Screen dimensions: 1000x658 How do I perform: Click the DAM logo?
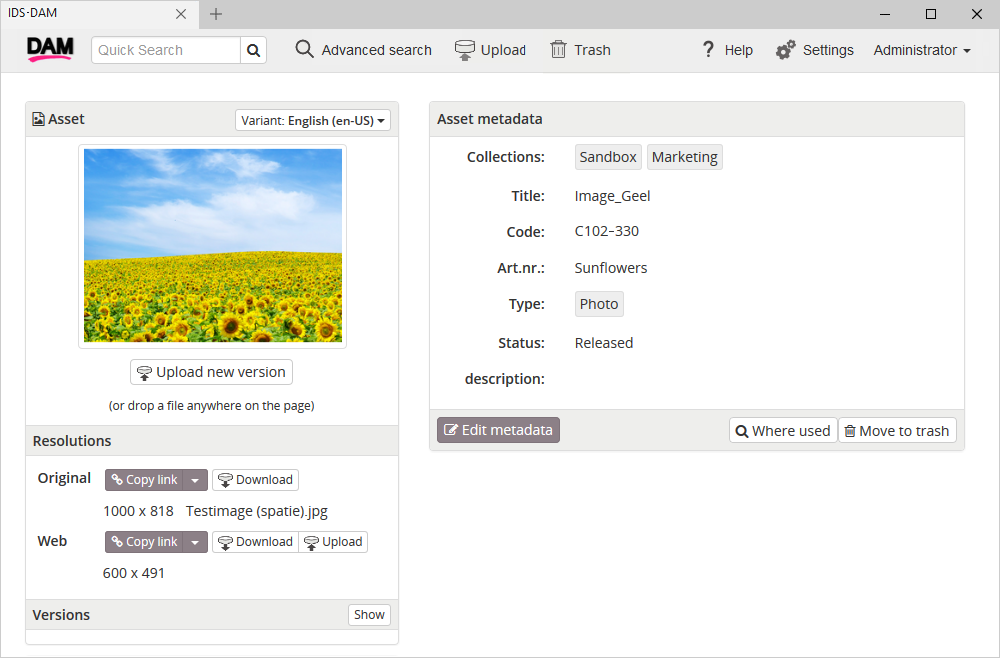click(50, 49)
